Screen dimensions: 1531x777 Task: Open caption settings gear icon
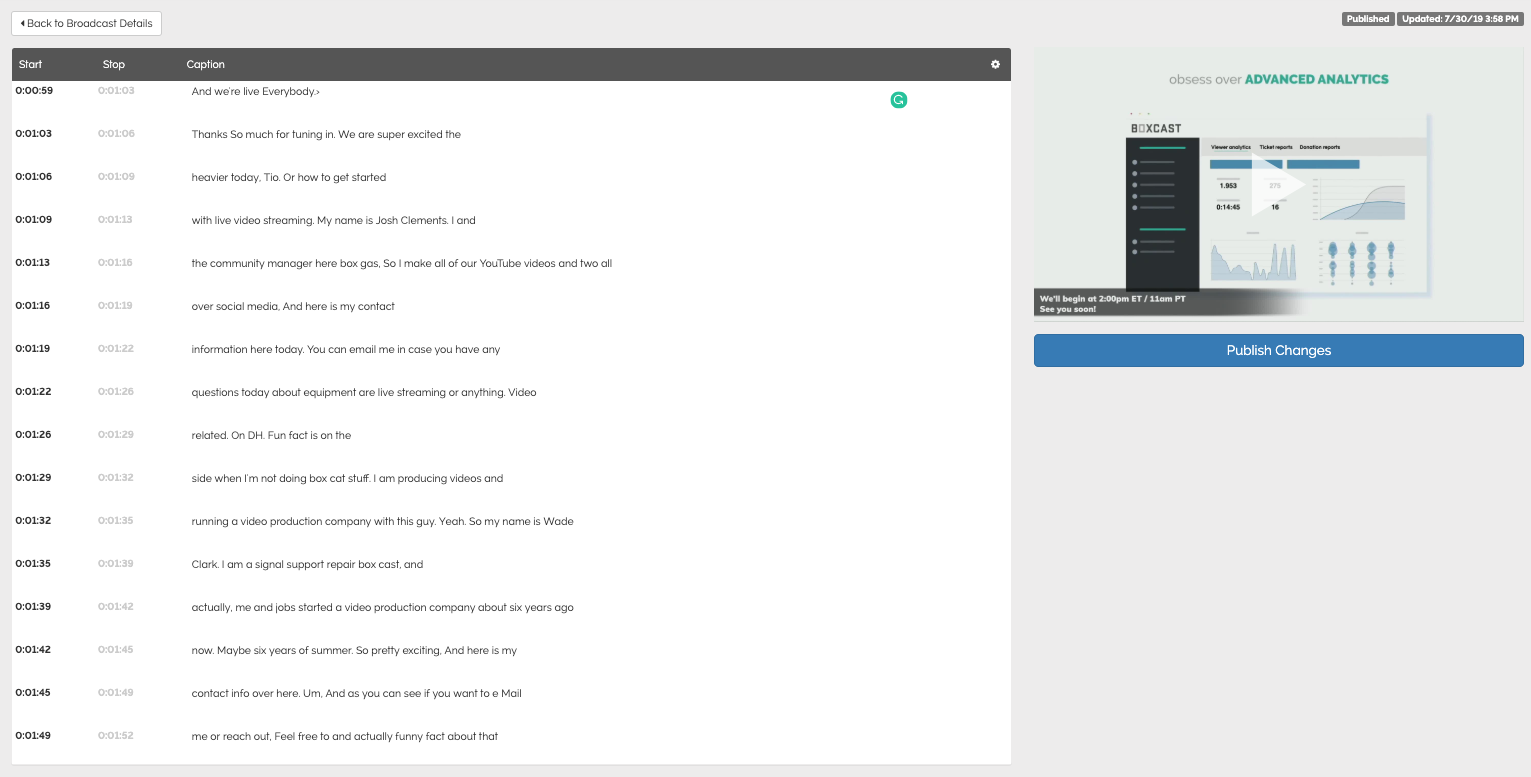coord(995,65)
